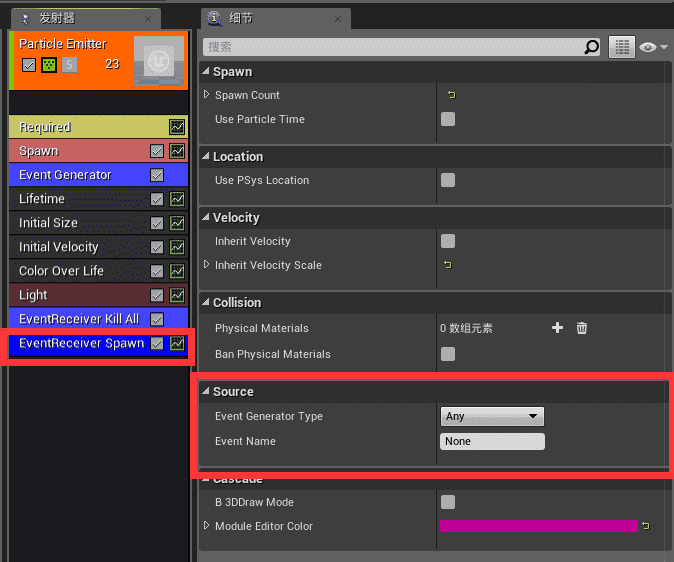Image resolution: width=674 pixels, height=562 pixels.
Task: Enable the Use Particle Time checkbox
Action: coord(448,119)
